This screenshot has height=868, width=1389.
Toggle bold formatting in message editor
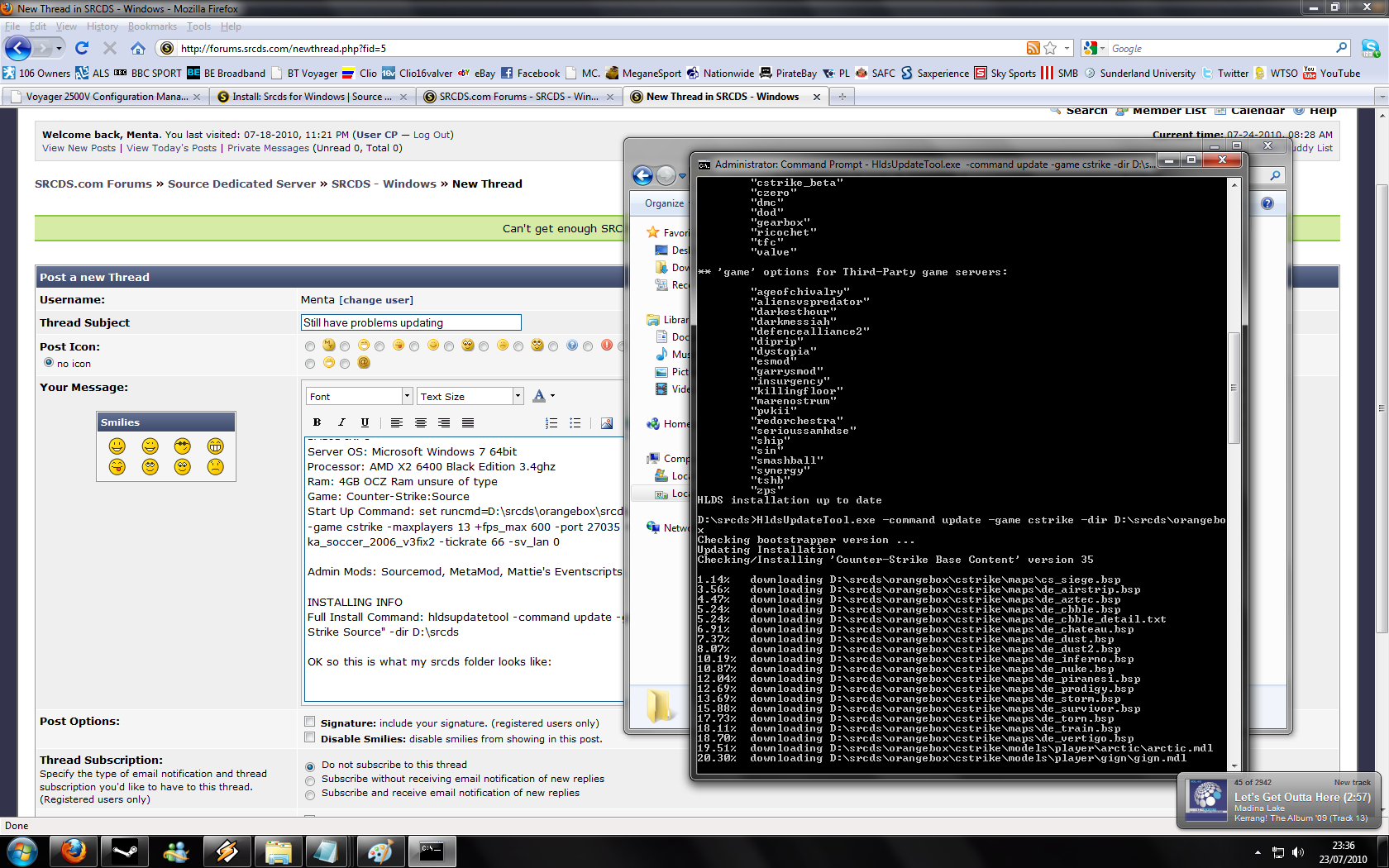[x=317, y=422]
